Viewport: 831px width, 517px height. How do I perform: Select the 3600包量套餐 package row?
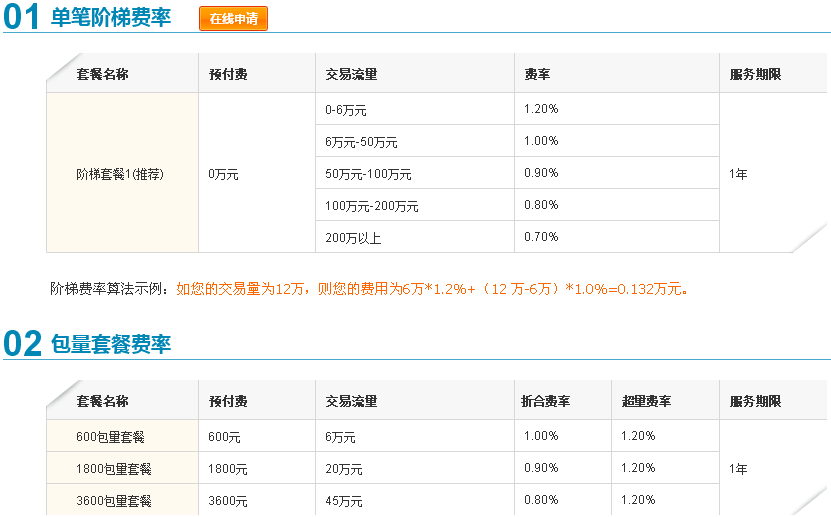coord(113,501)
